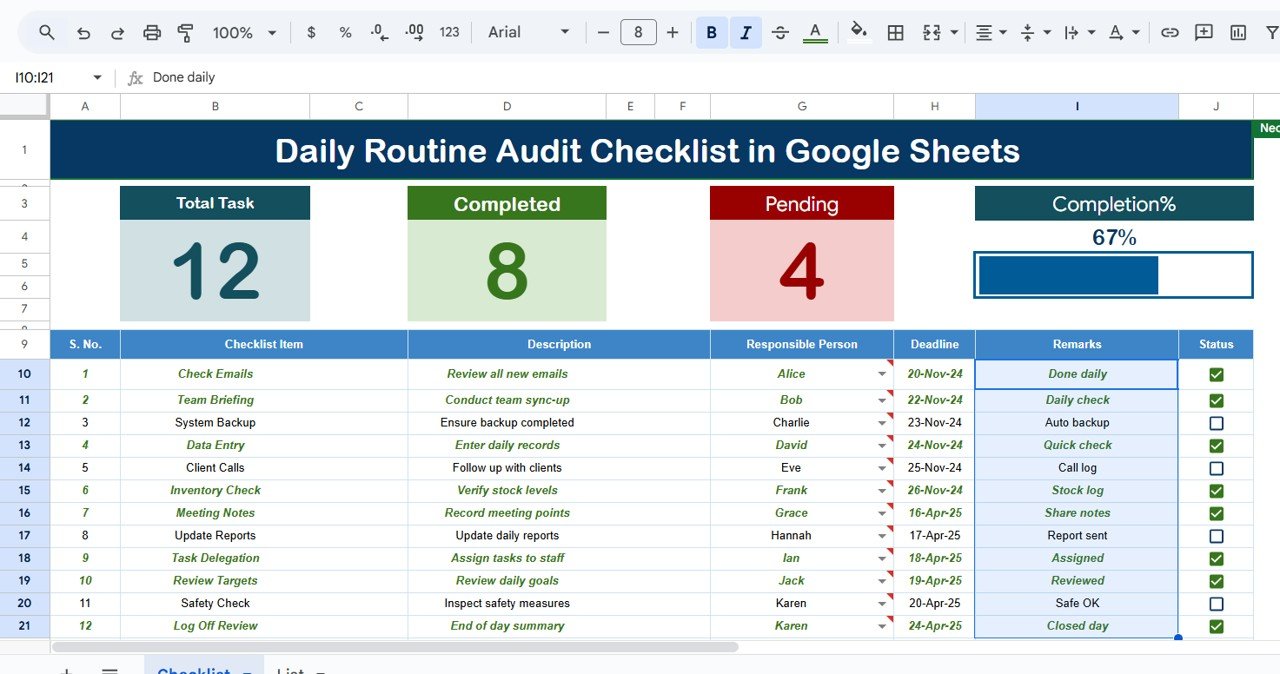The height and width of the screenshot is (674, 1280).
Task: Check the System Backup status checkbox
Action: pyautogui.click(x=1216, y=423)
